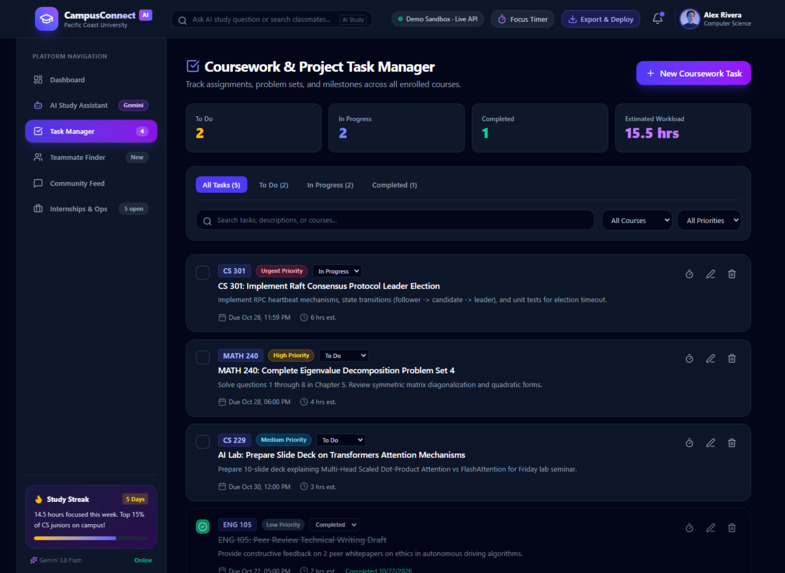The height and width of the screenshot is (573, 785).
Task: Select Task Manager in sidebar
Action: pyautogui.click(x=91, y=131)
